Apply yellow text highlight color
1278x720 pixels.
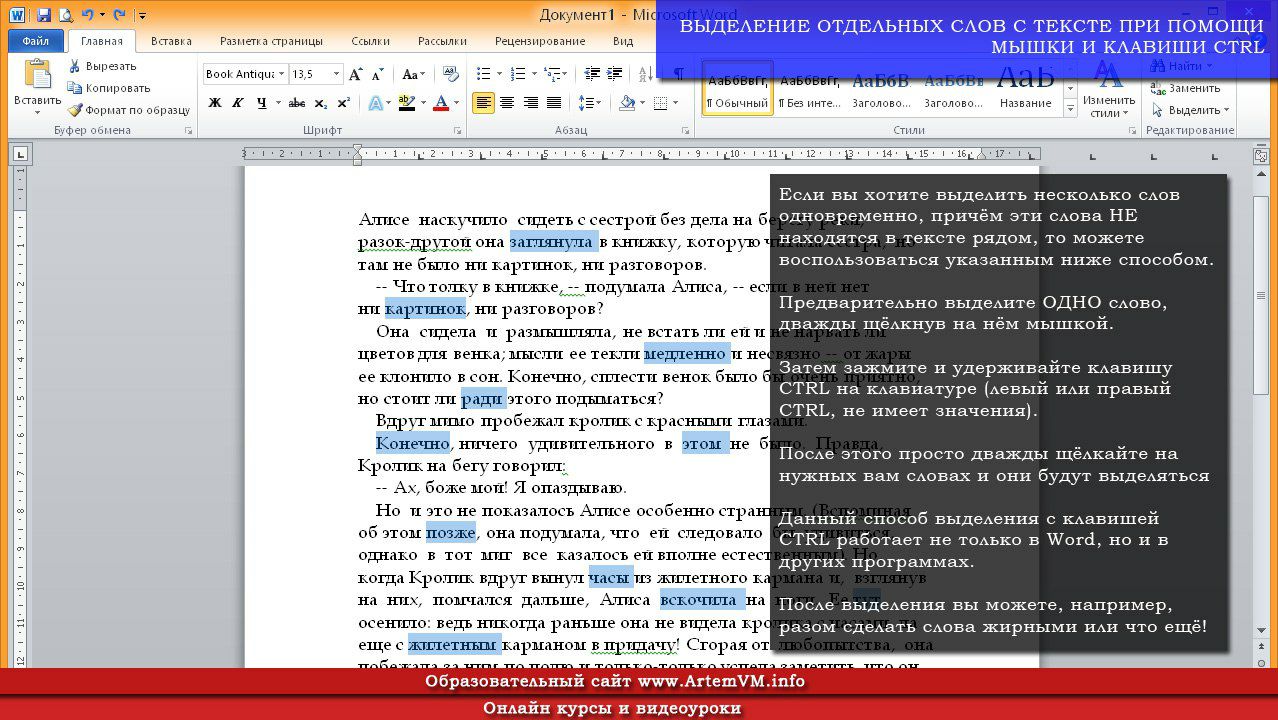405,103
